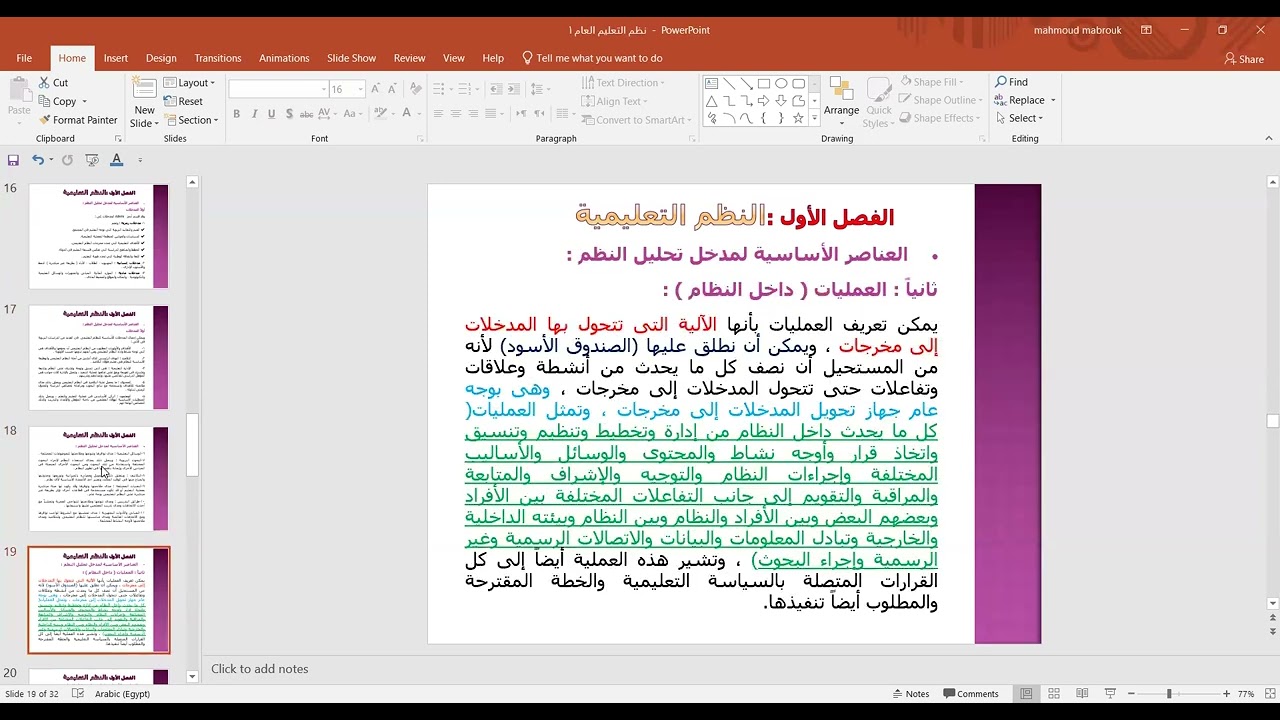Select the freeform scribble shape

pyautogui.click(x=711, y=118)
